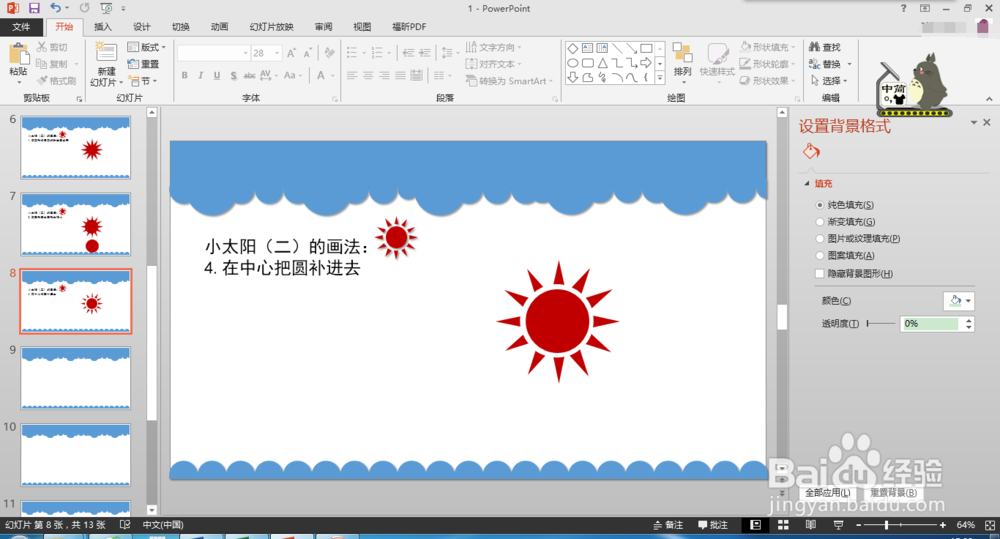Screen dimensions: 1000x539
Task: Select the Format Painter (格式刷)
Action: (56, 80)
